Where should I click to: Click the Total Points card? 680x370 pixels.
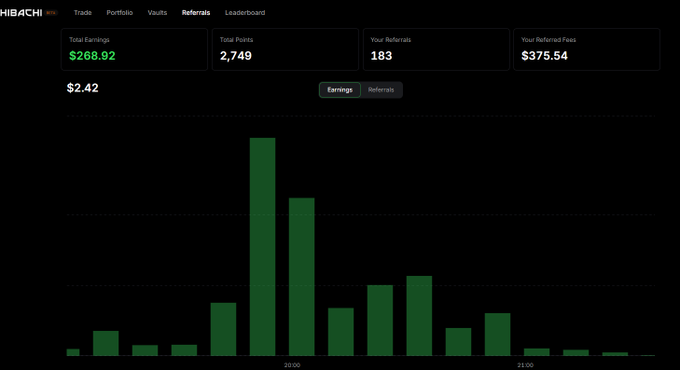285,49
